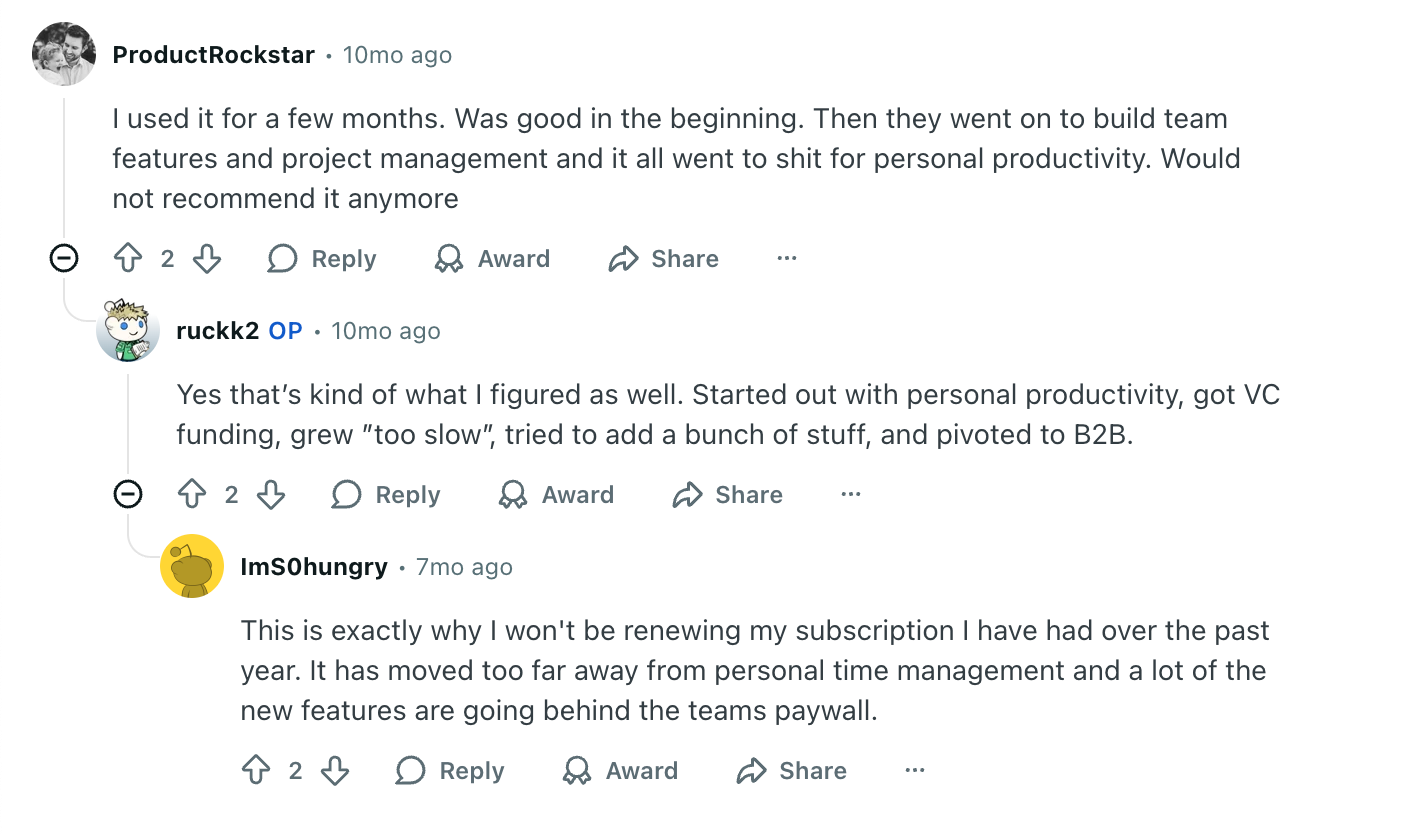Reply to ImS0hungry's comment
The height and width of the screenshot is (834, 1418).
click(448, 770)
